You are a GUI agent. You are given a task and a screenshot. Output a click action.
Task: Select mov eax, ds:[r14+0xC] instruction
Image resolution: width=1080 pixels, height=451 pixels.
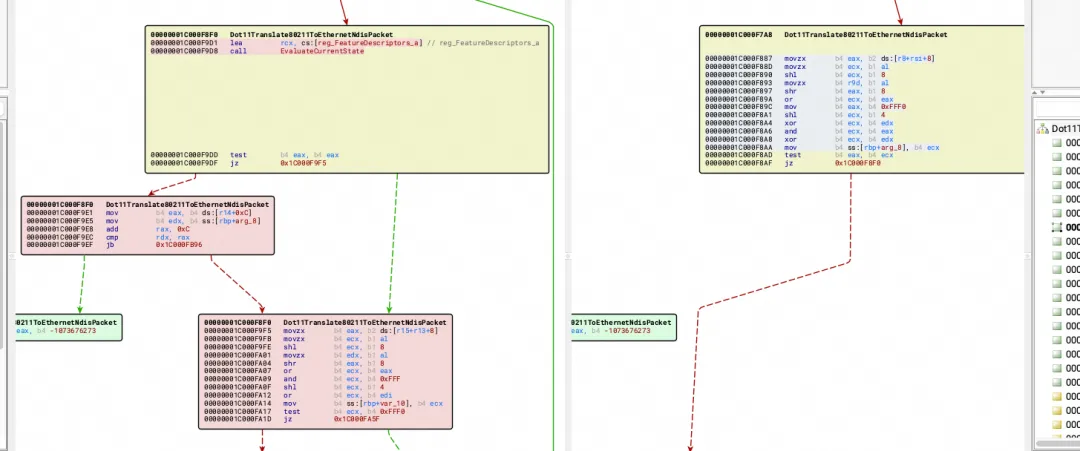[139, 213]
